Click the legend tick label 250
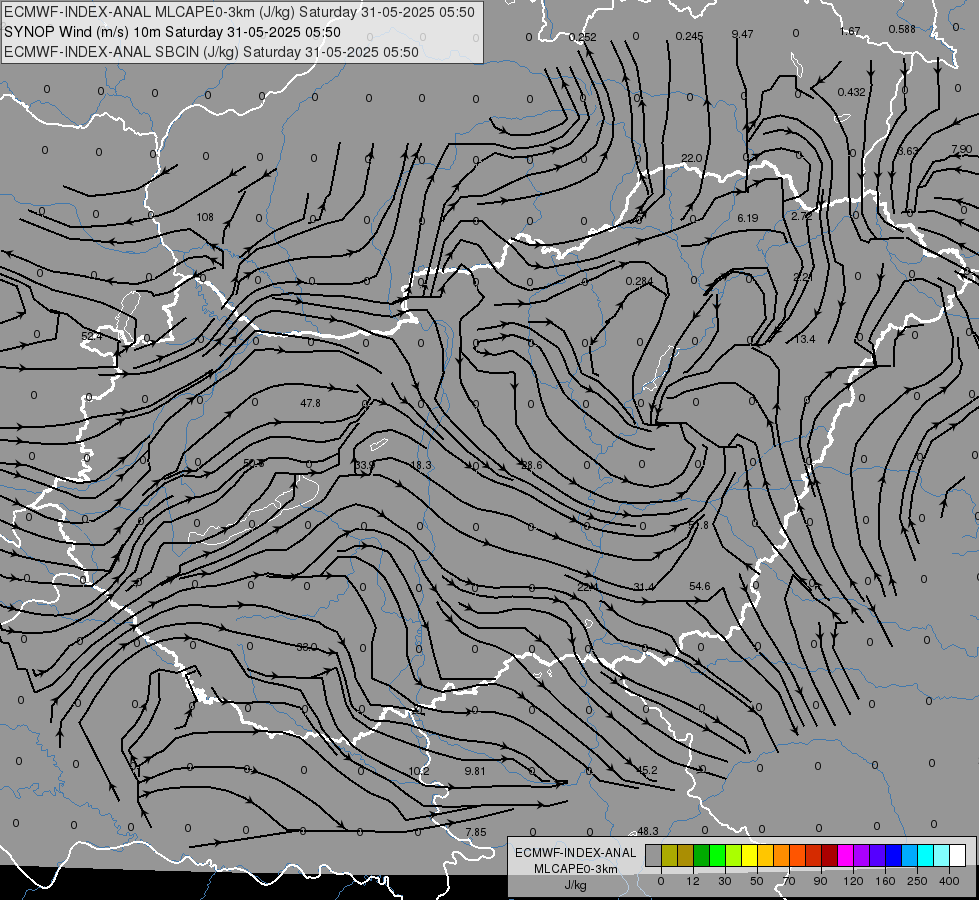979x900 pixels. coord(917,881)
